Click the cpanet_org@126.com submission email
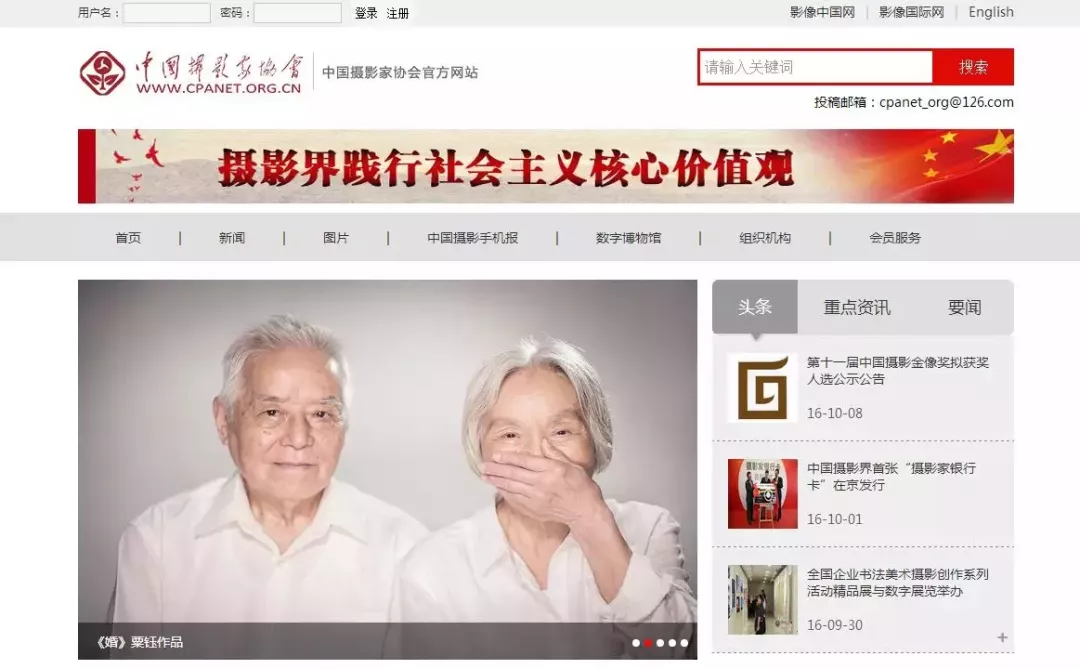This screenshot has width=1080, height=669. (946, 102)
